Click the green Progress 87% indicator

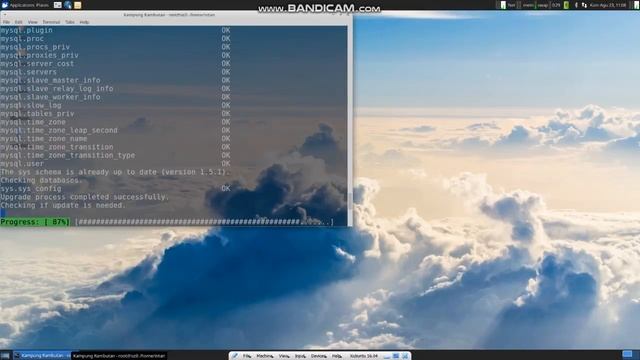click(35, 222)
